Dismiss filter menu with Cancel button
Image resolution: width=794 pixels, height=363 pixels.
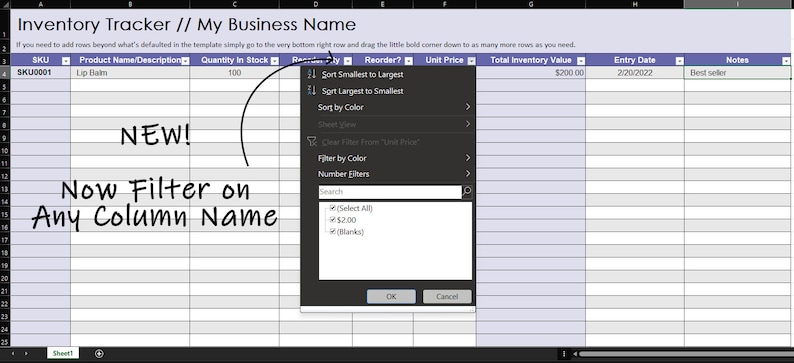447,297
